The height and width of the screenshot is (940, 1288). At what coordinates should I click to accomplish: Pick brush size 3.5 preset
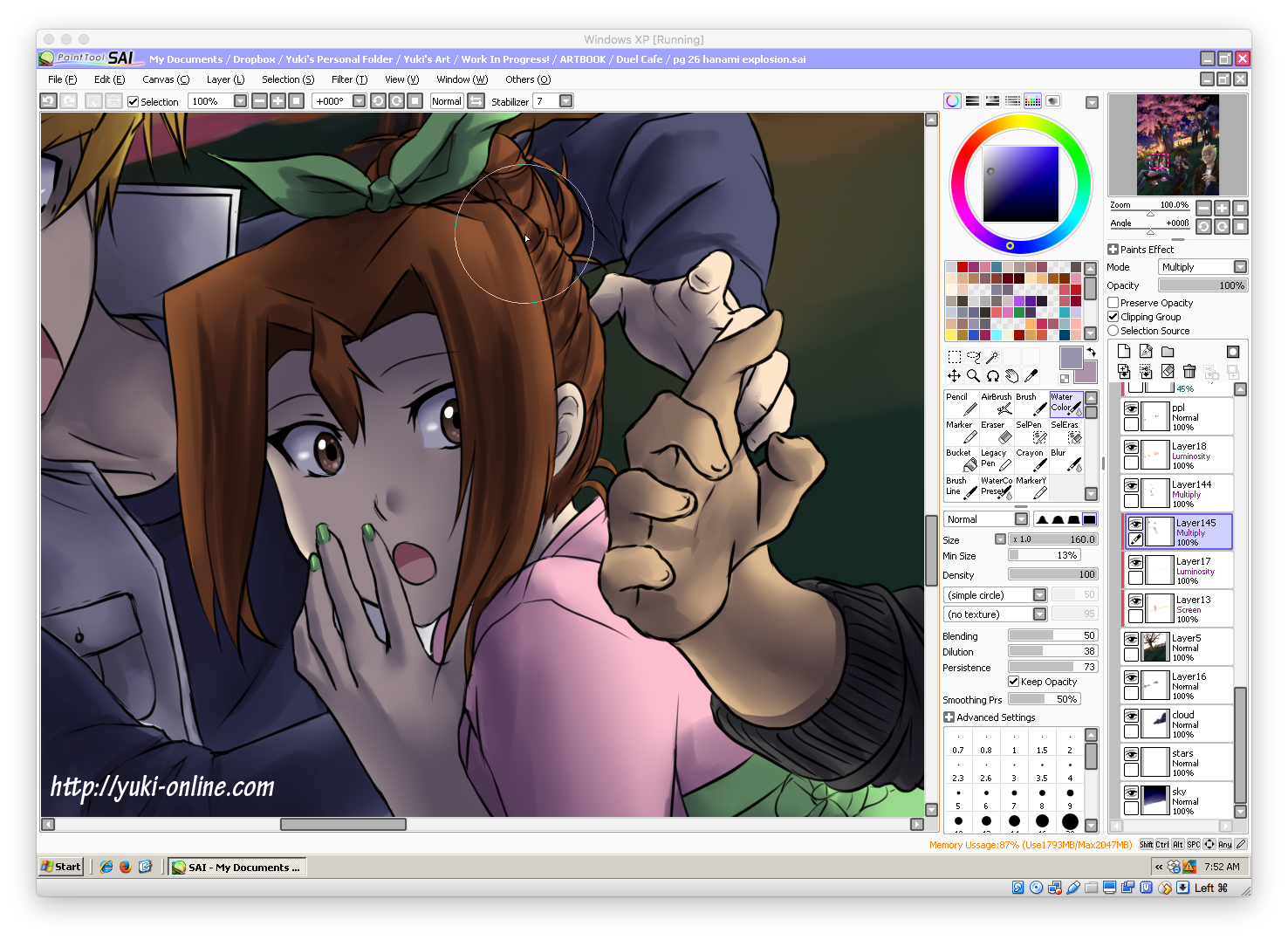click(1042, 769)
